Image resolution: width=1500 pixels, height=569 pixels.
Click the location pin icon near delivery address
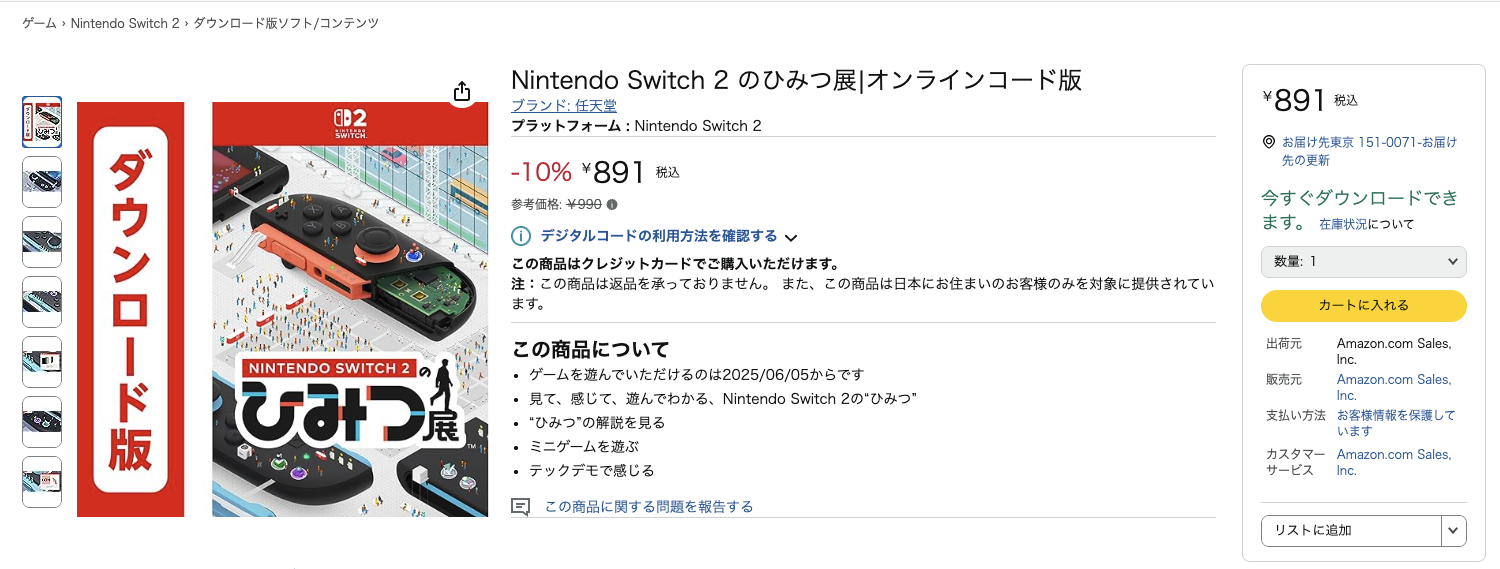pos(1269,143)
